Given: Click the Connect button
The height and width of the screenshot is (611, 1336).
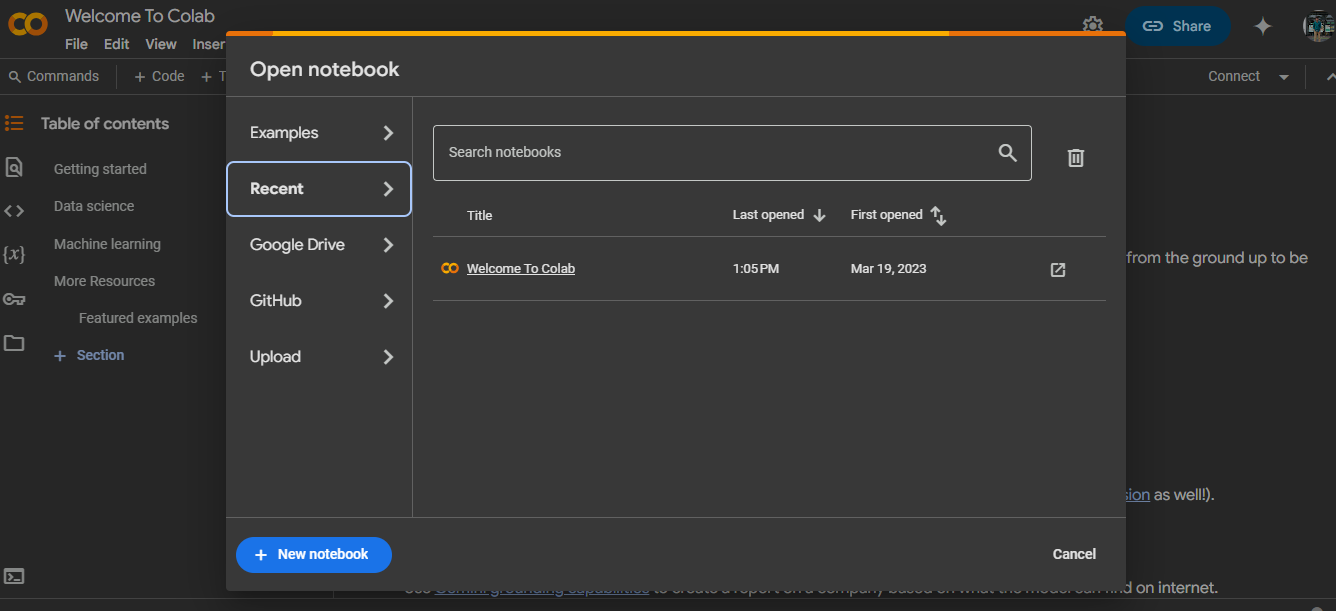Looking at the screenshot, I should click(x=1234, y=76).
